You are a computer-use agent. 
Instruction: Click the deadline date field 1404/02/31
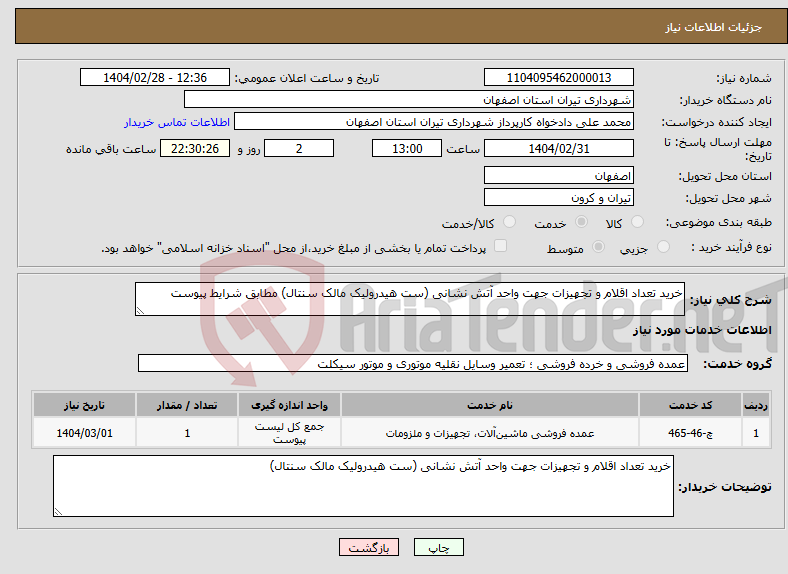[558, 148]
